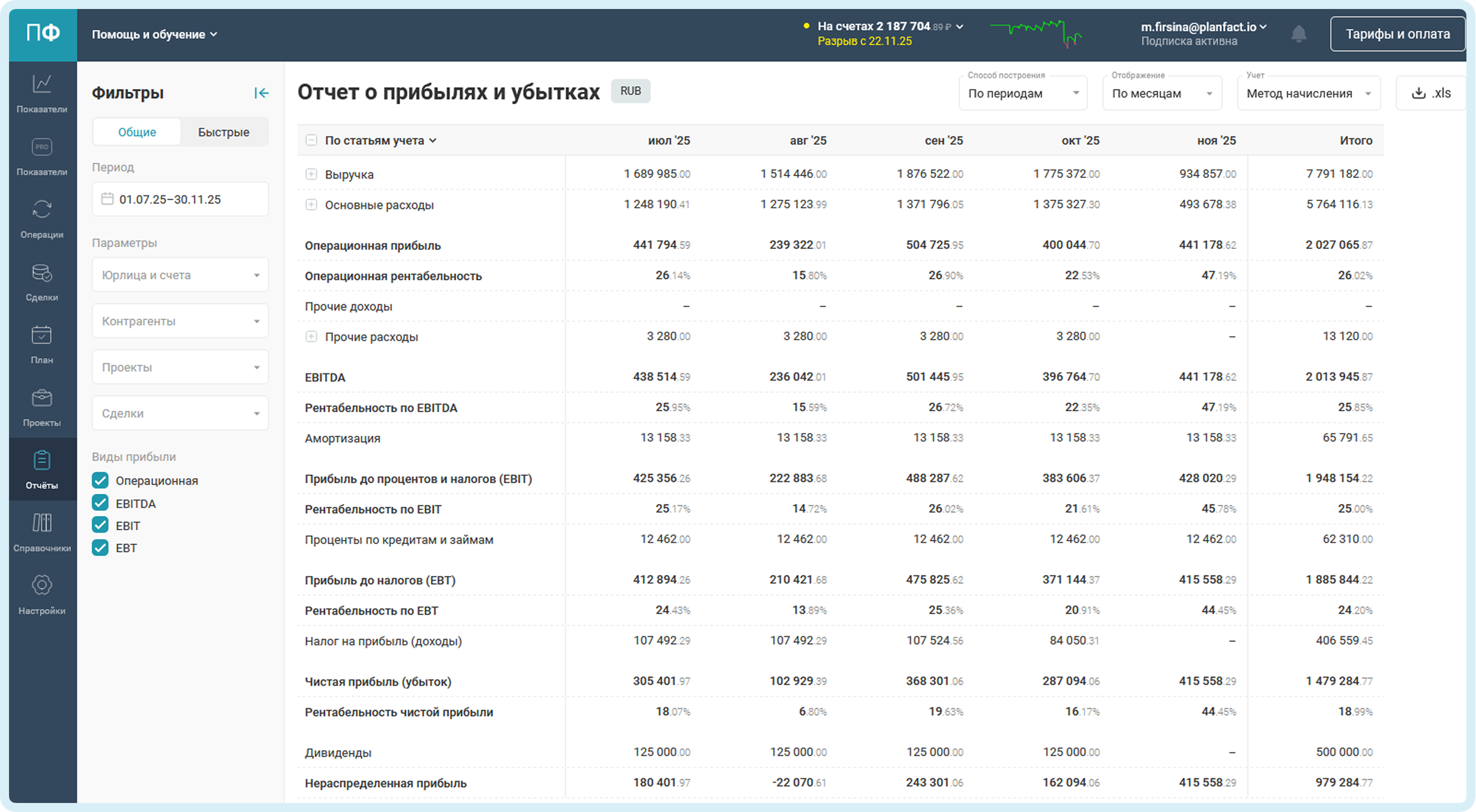Screen dimensions: 1476x812
Task: Open the Операции sidebar icon
Action: pyautogui.click(x=42, y=209)
